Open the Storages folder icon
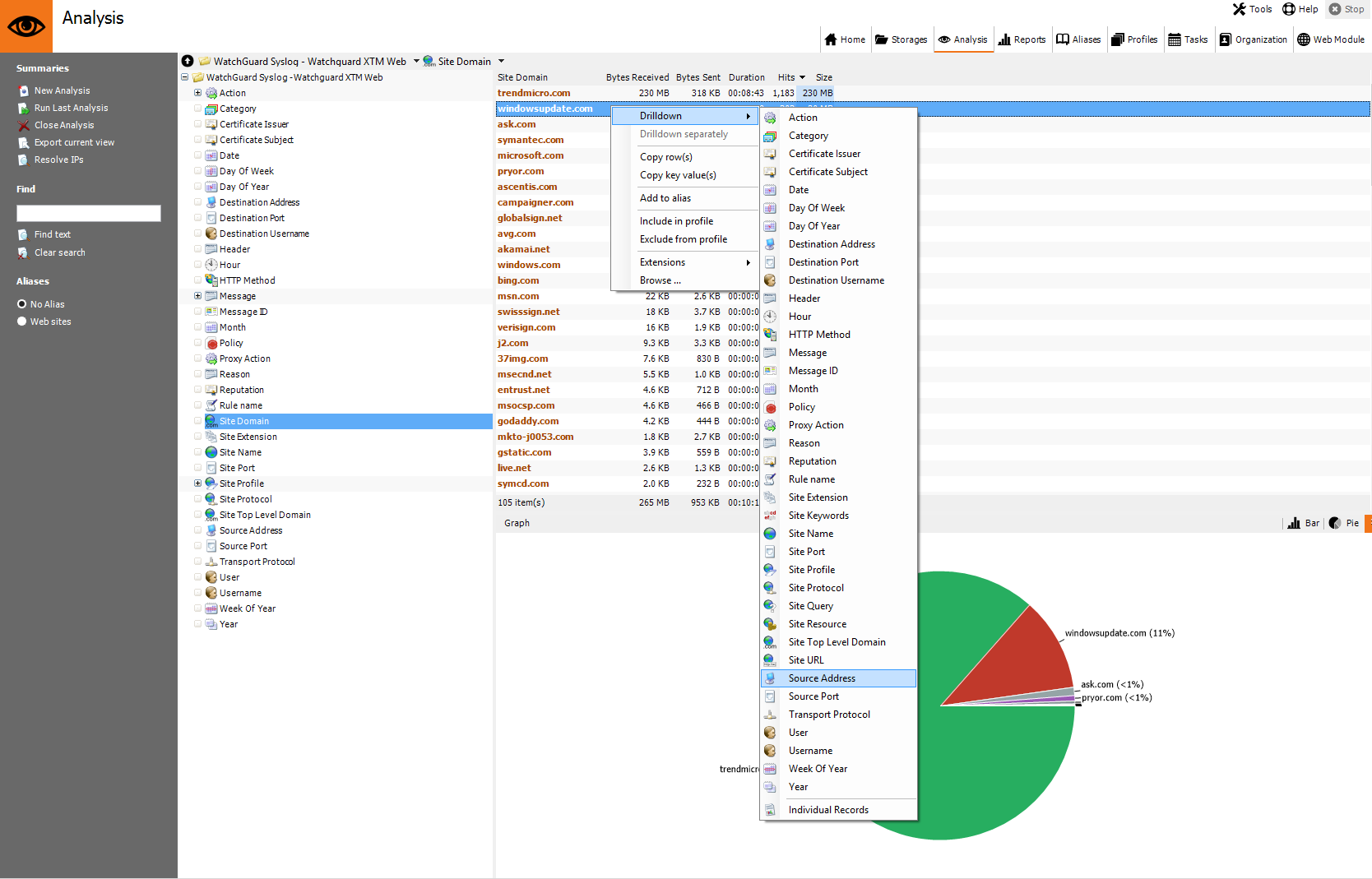 click(881, 39)
